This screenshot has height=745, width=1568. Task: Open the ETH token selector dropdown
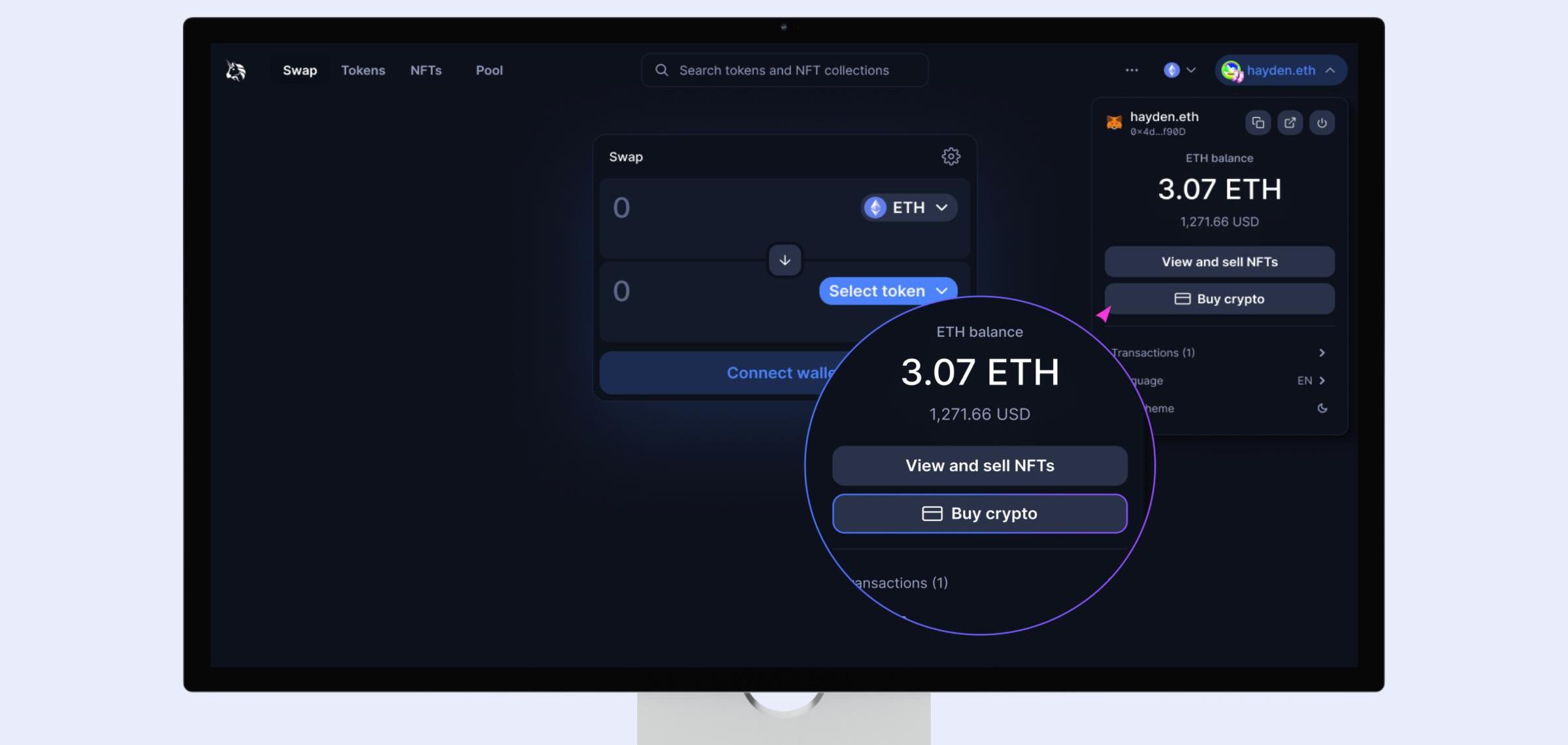coord(909,208)
